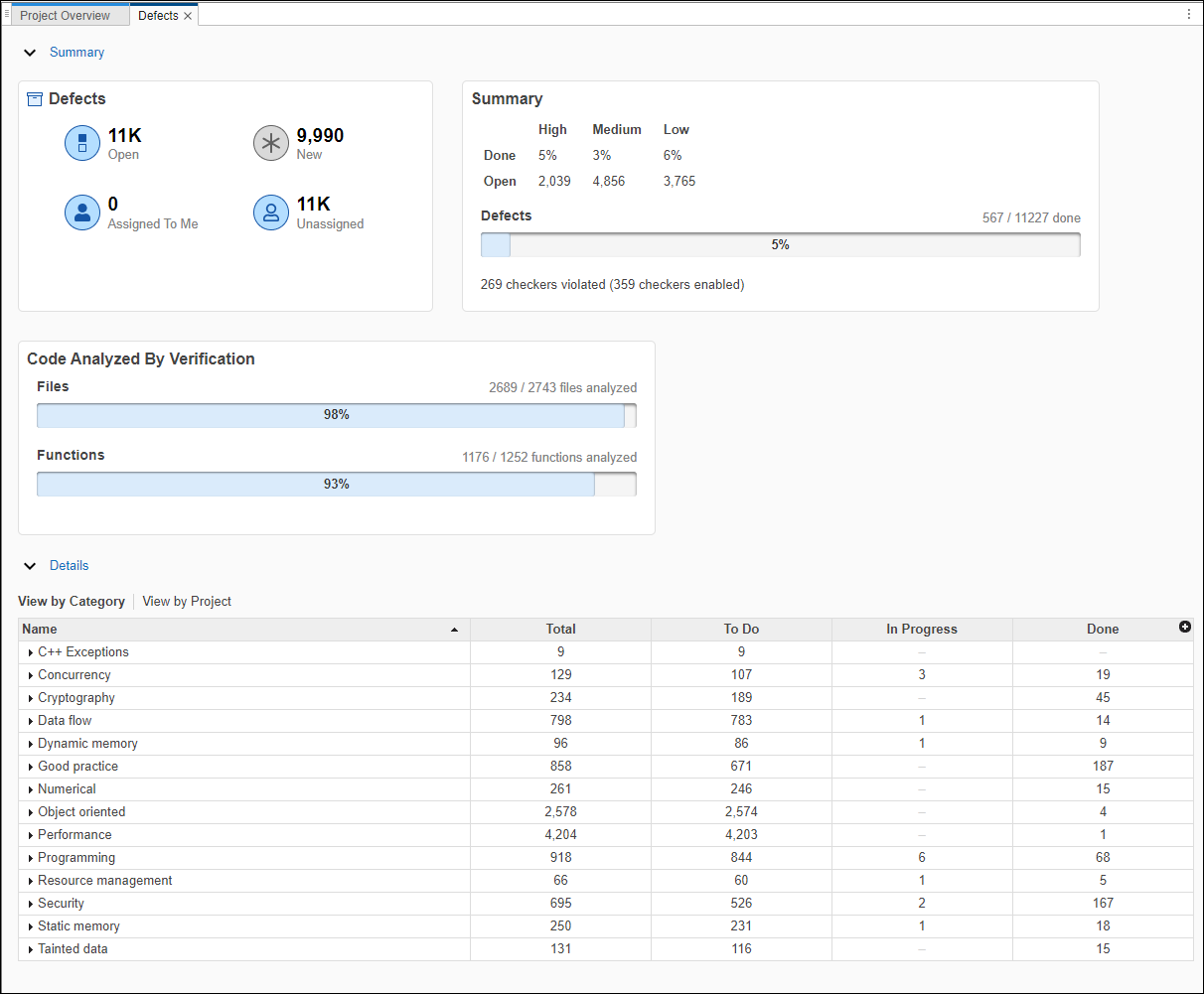
Task: Collapse the Details section
Action: pos(30,566)
